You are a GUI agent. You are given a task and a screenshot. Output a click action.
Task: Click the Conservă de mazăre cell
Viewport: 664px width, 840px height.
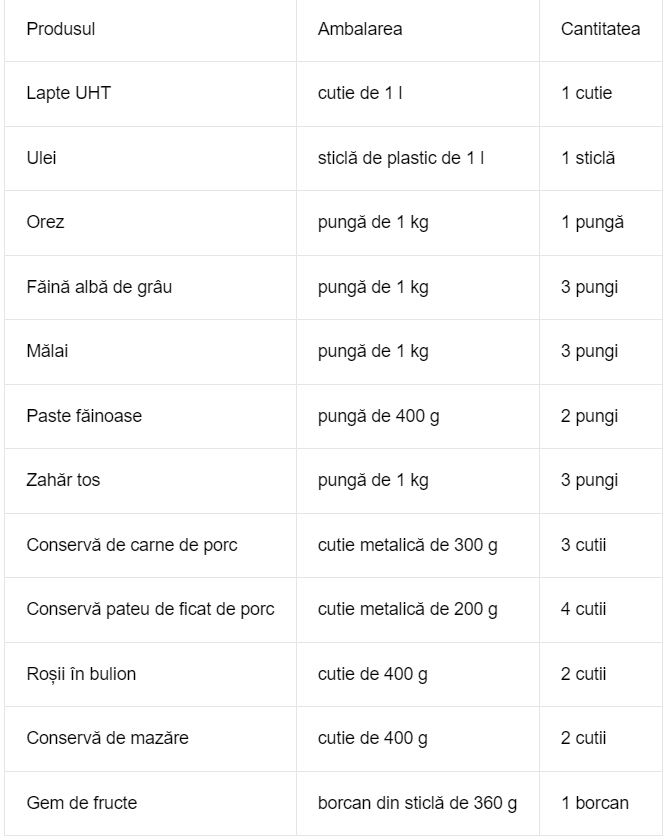coord(151,739)
